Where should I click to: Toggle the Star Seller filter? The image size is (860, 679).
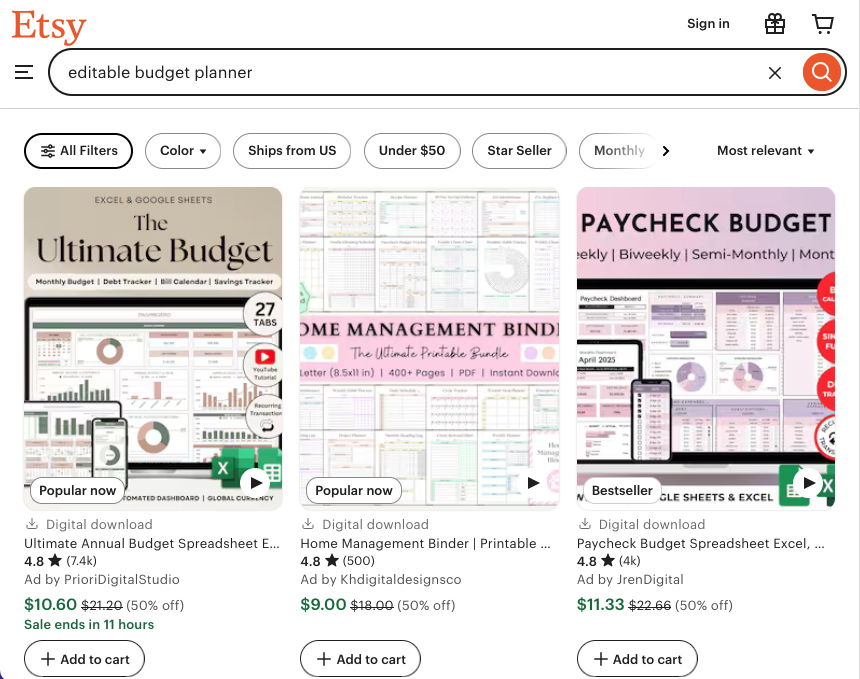[x=519, y=150]
